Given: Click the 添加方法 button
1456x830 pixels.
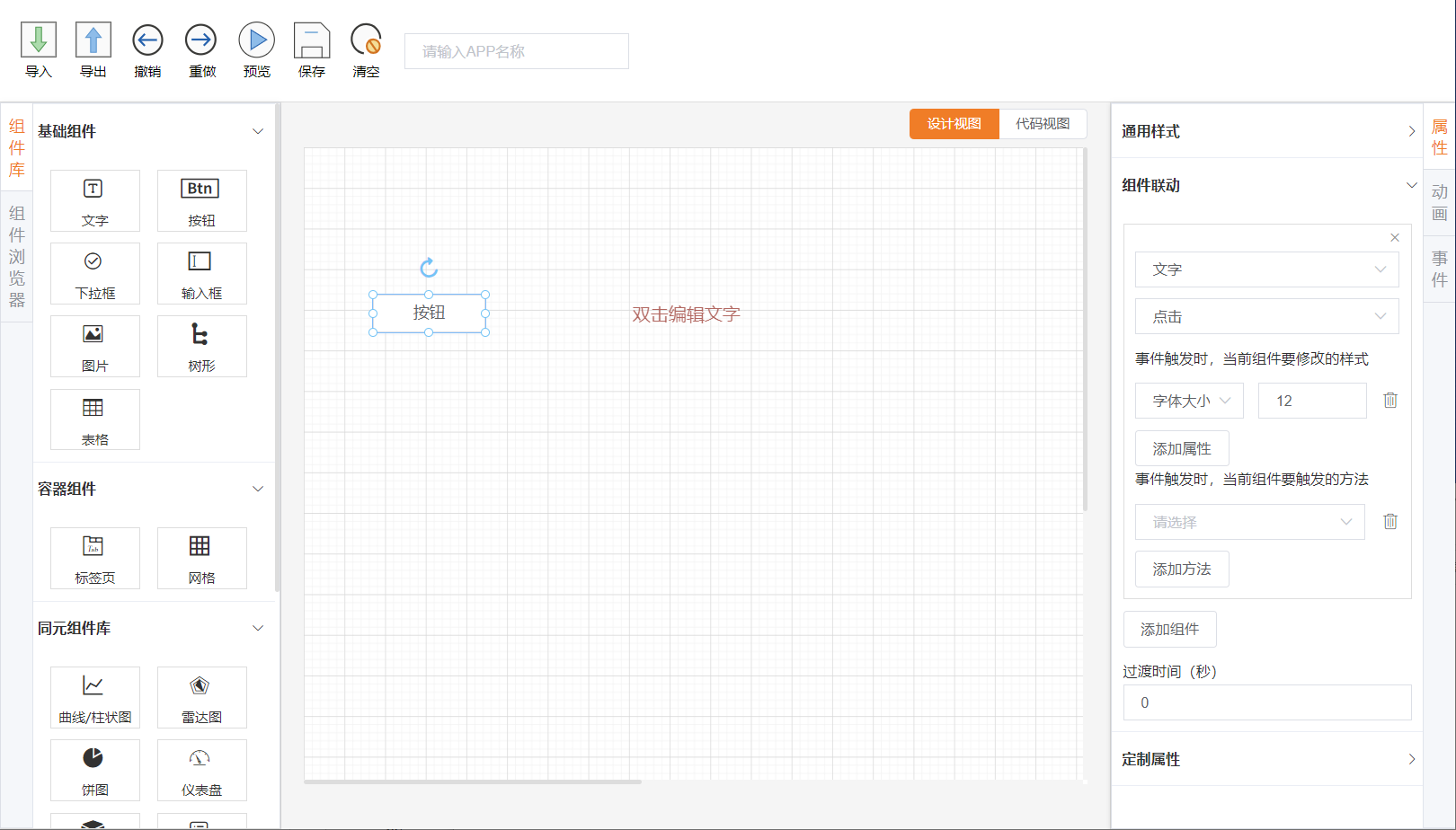Looking at the screenshot, I should (1182, 570).
